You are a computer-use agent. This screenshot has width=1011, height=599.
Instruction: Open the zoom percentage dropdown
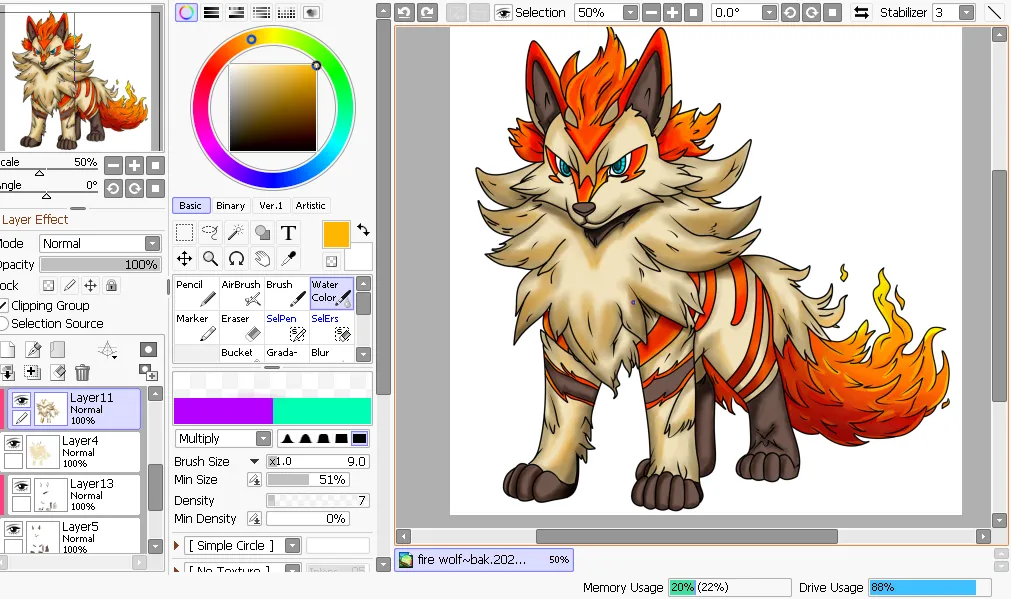pos(631,12)
